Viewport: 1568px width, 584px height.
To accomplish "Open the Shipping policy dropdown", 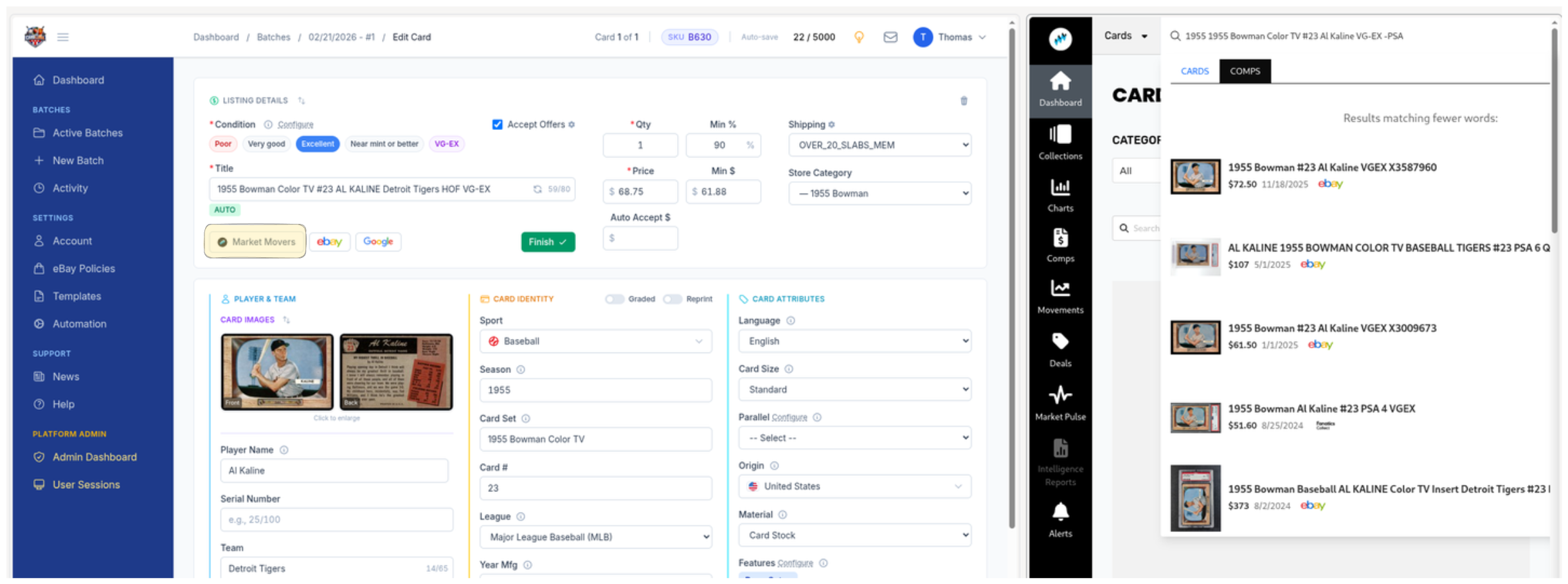I will (879, 145).
